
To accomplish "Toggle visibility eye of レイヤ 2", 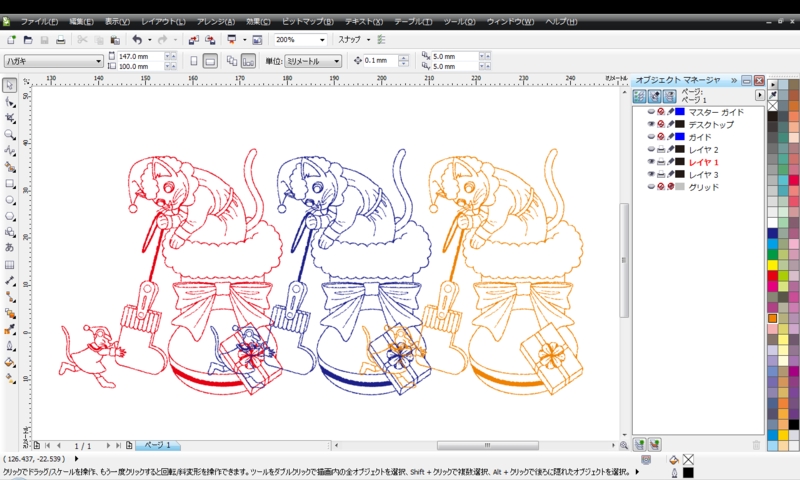I will click(x=651, y=149).
